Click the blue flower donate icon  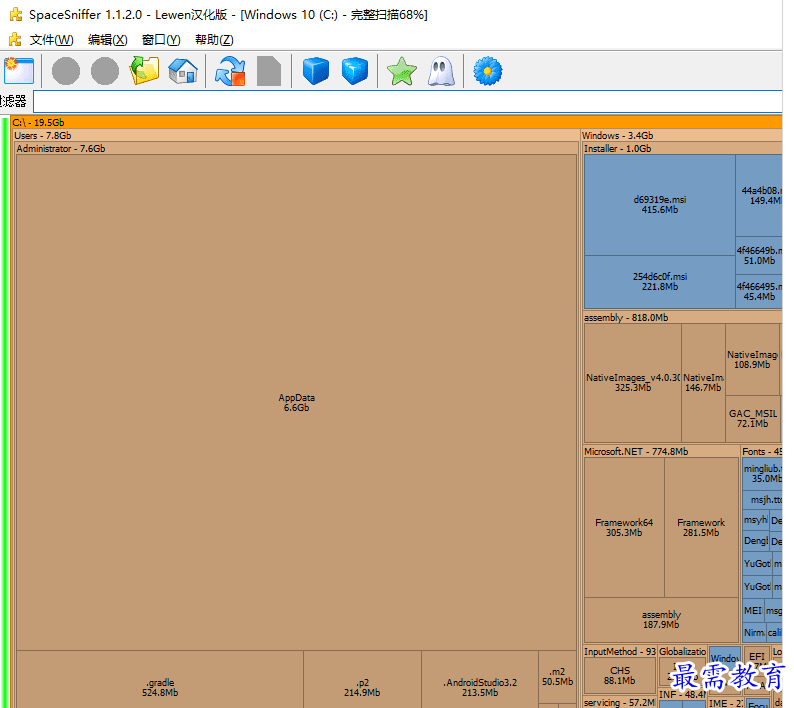tap(488, 71)
